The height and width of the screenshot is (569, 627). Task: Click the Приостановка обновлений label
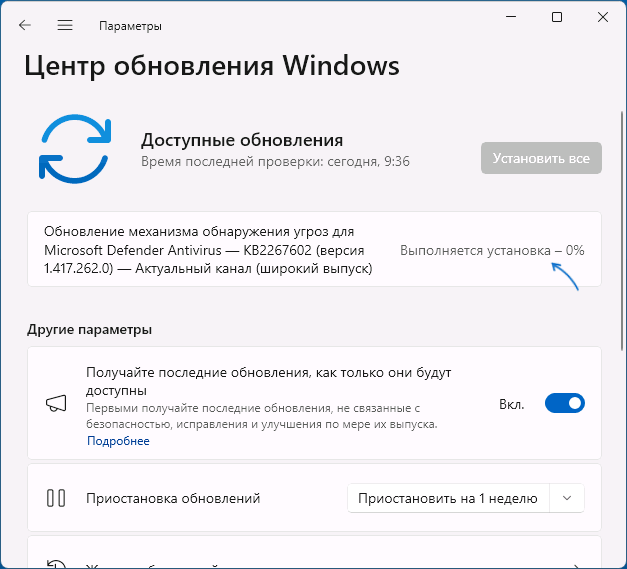(x=173, y=498)
